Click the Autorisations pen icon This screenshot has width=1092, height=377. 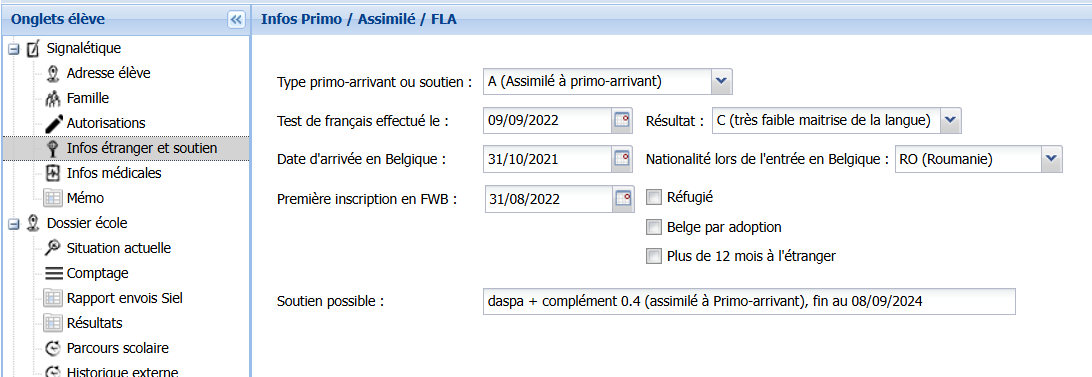pyautogui.click(x=53, y=123)
